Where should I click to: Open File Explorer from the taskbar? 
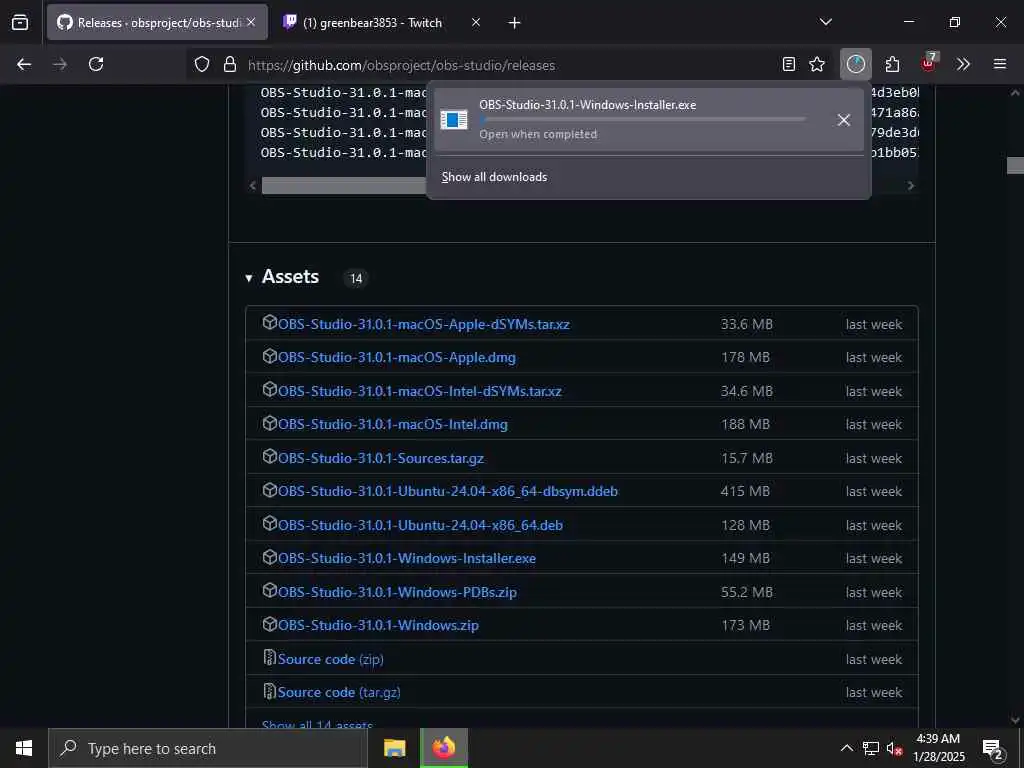[x=394, y=748]
